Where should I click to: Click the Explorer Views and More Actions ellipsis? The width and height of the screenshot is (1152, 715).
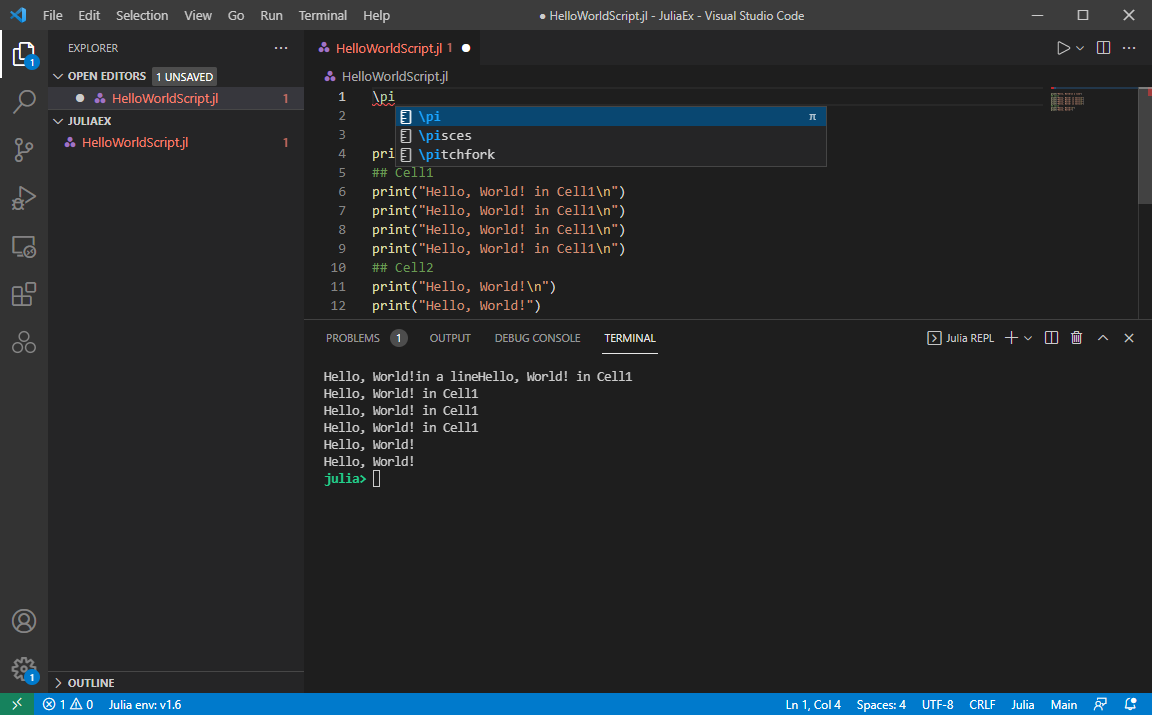coord(281,48)
